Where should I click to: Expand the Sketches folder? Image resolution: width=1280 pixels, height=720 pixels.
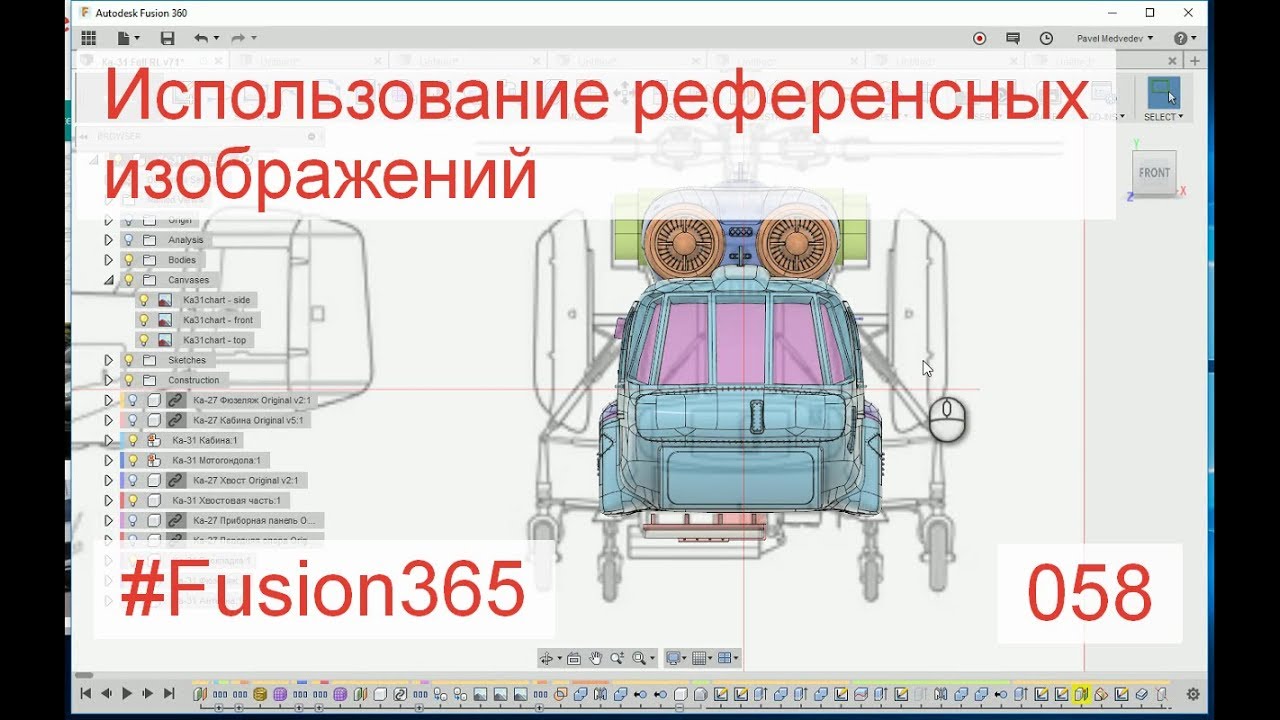point(109,360)
